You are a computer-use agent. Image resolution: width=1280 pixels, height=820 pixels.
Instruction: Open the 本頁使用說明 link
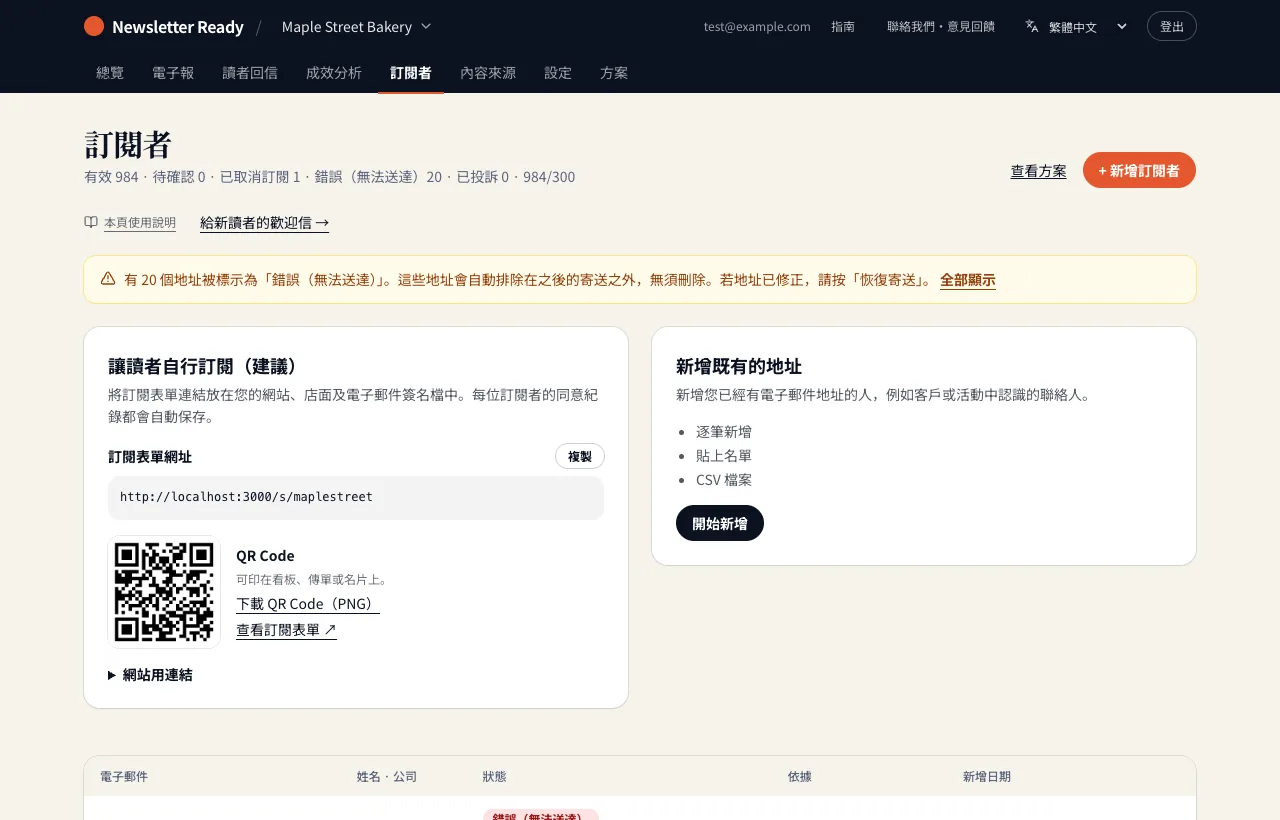(140, 222)
